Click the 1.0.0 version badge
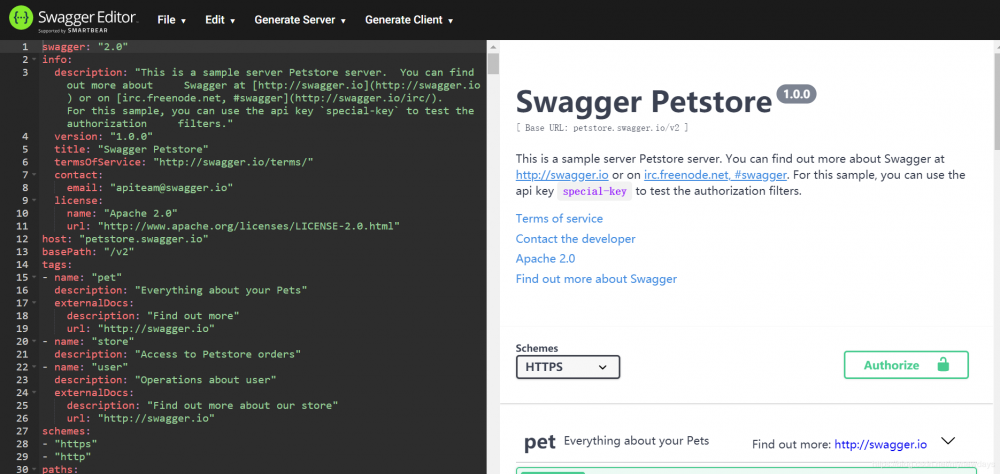1000x474 pixels. (x=796, y=95)
